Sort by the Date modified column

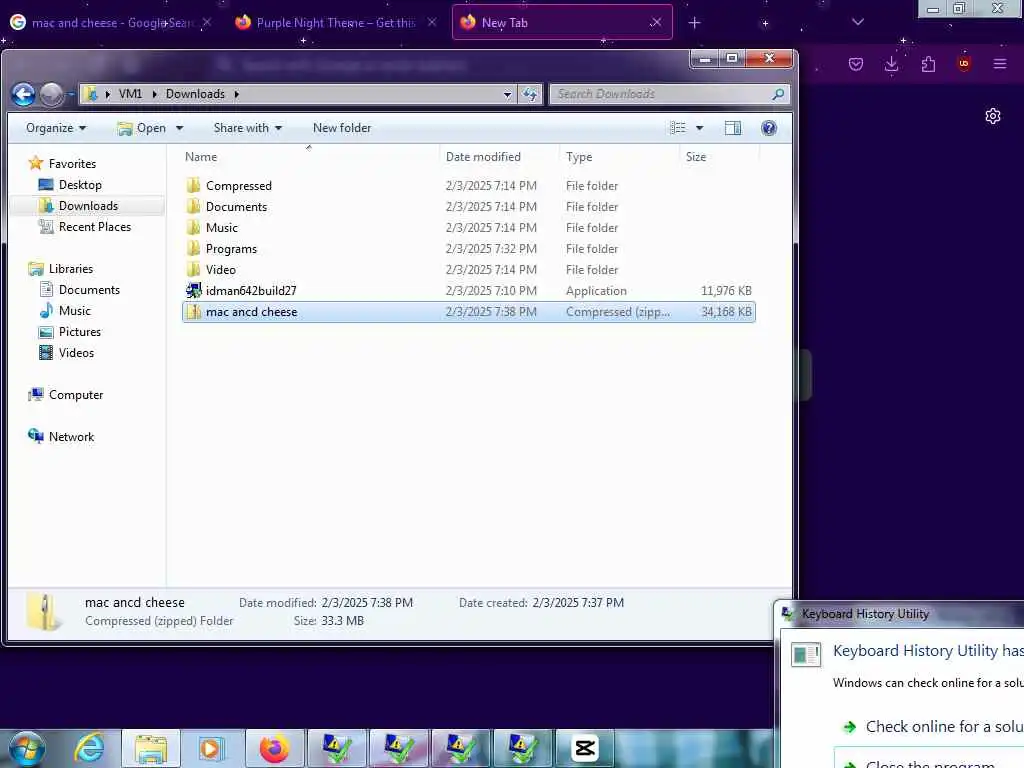[483, 157]
